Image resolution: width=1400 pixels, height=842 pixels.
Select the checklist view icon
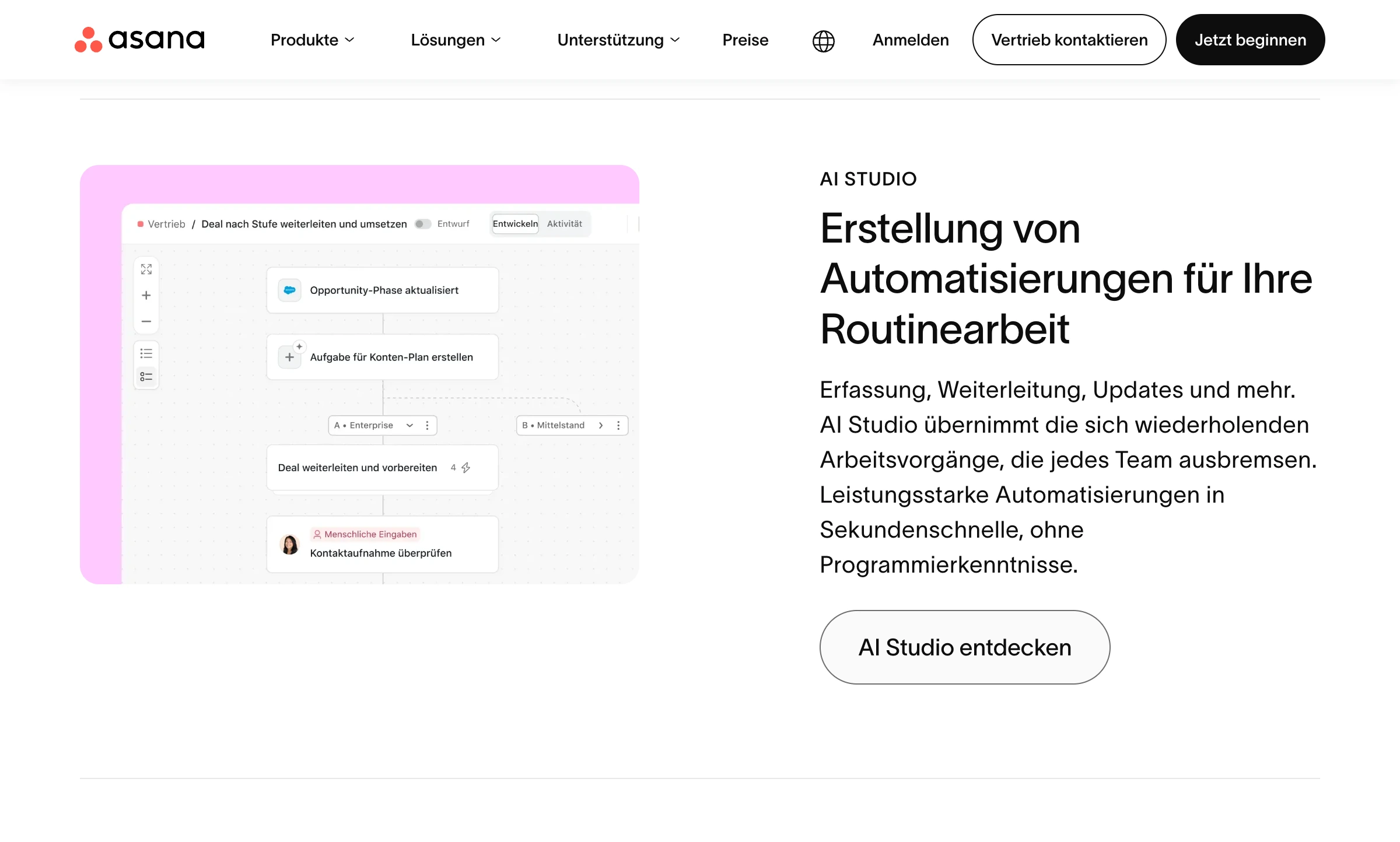146,377
